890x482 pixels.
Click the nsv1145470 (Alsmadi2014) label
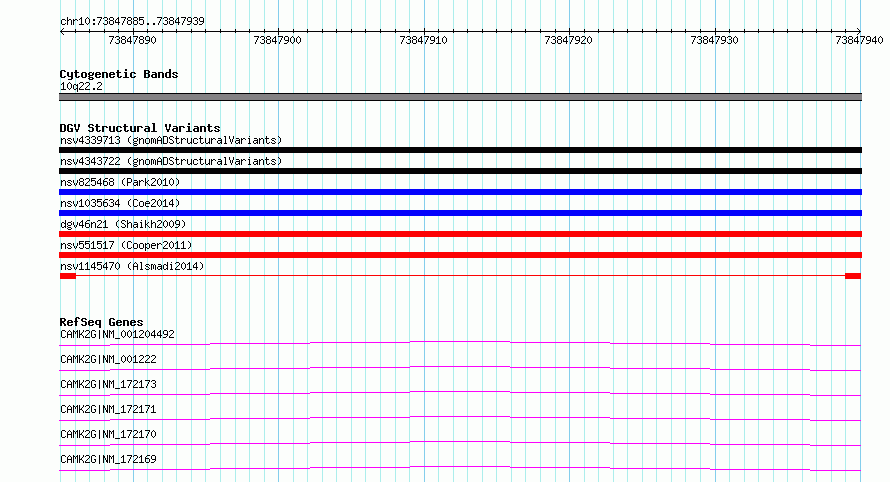tap(132, 266)
